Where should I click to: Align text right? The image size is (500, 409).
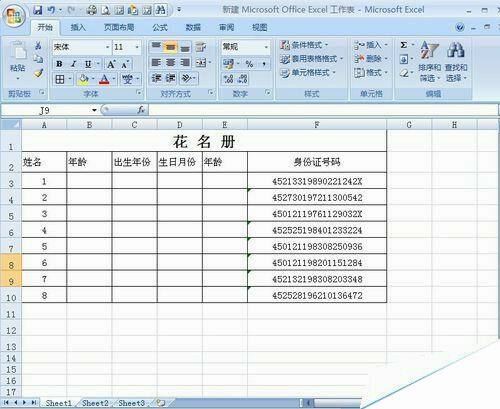[x=185, y=63]
